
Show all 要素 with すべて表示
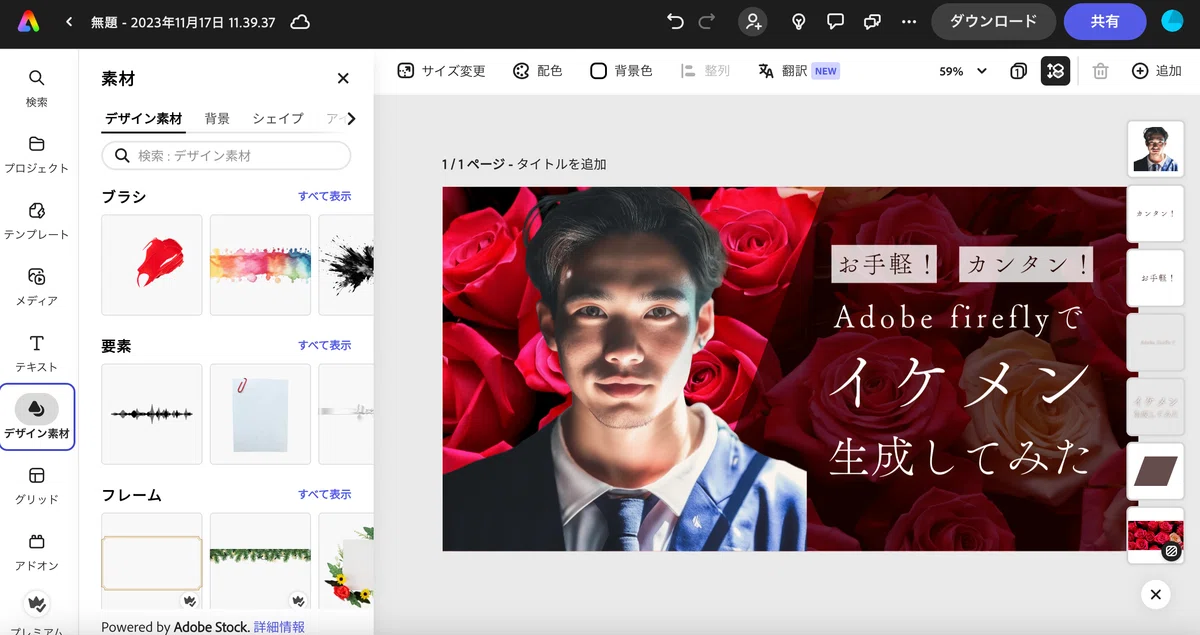[x=324, y=345]
